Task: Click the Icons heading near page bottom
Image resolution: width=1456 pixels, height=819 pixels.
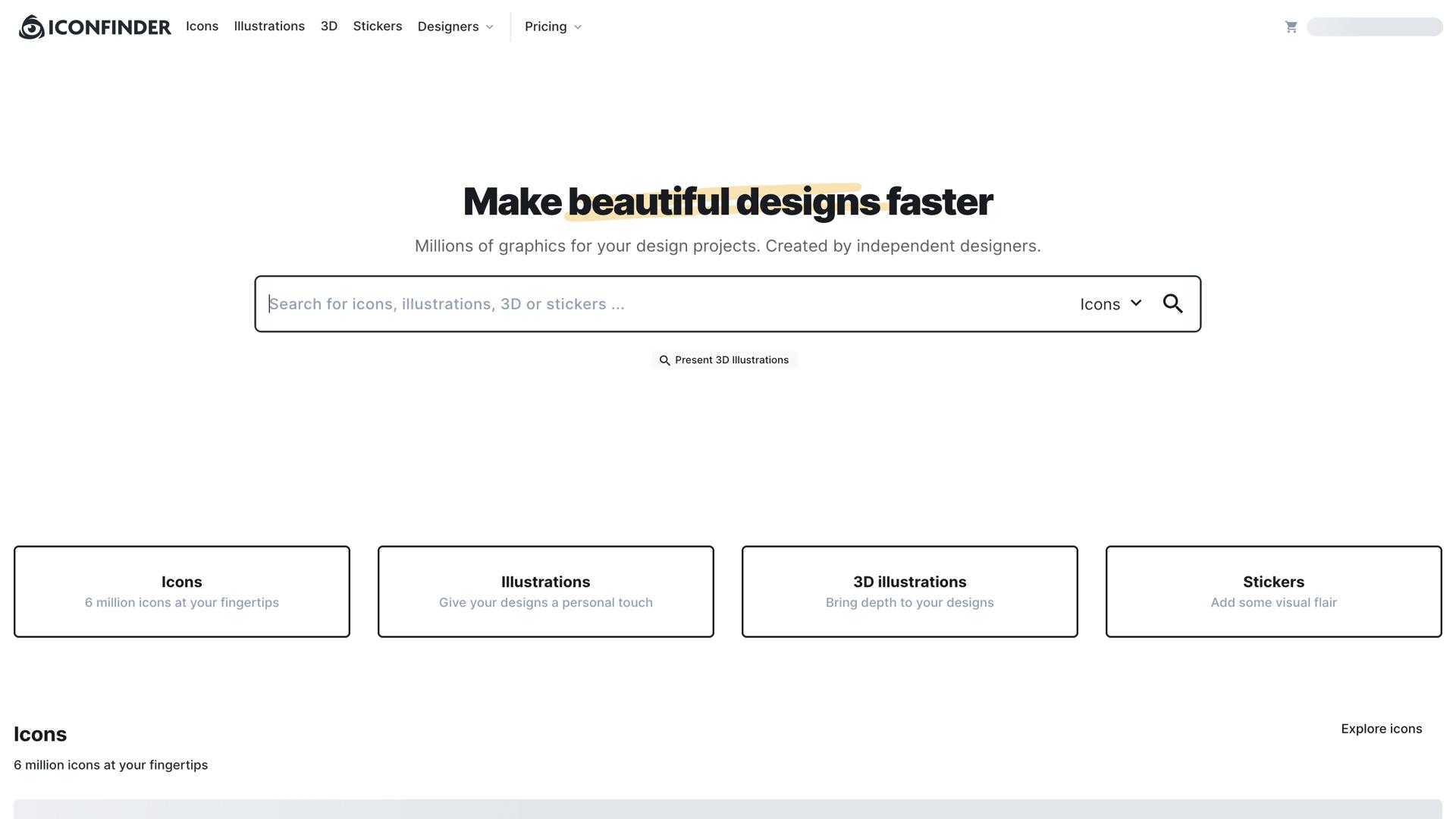Action: point(39,733)
